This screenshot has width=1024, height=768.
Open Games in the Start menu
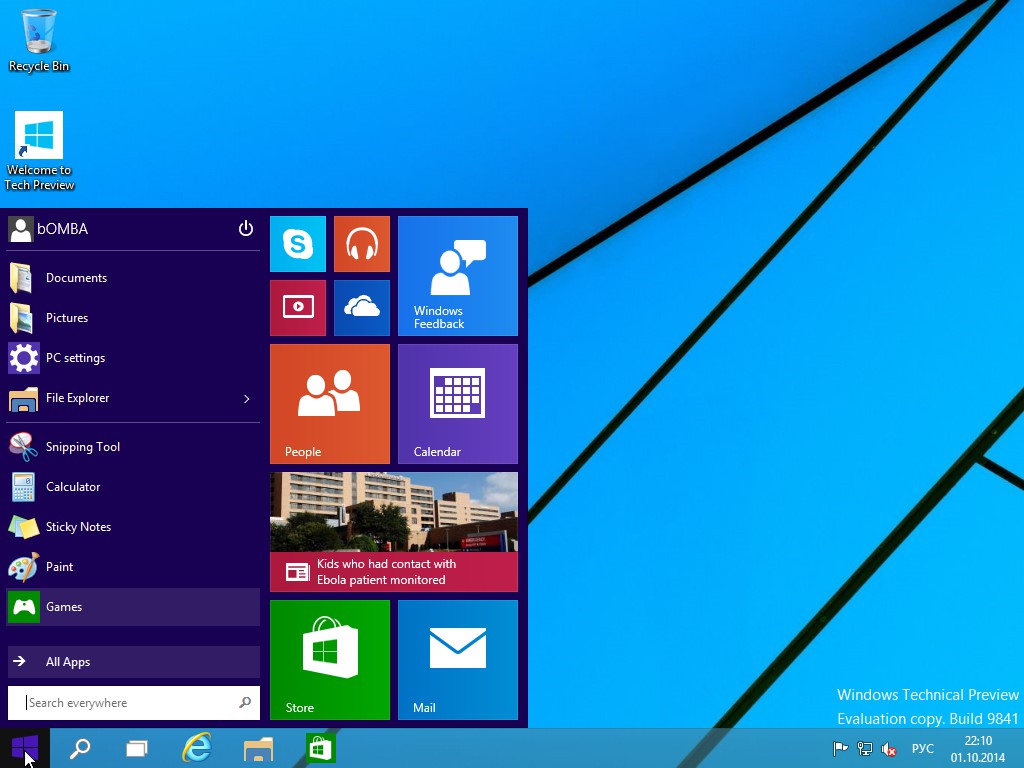coord(133,607)
